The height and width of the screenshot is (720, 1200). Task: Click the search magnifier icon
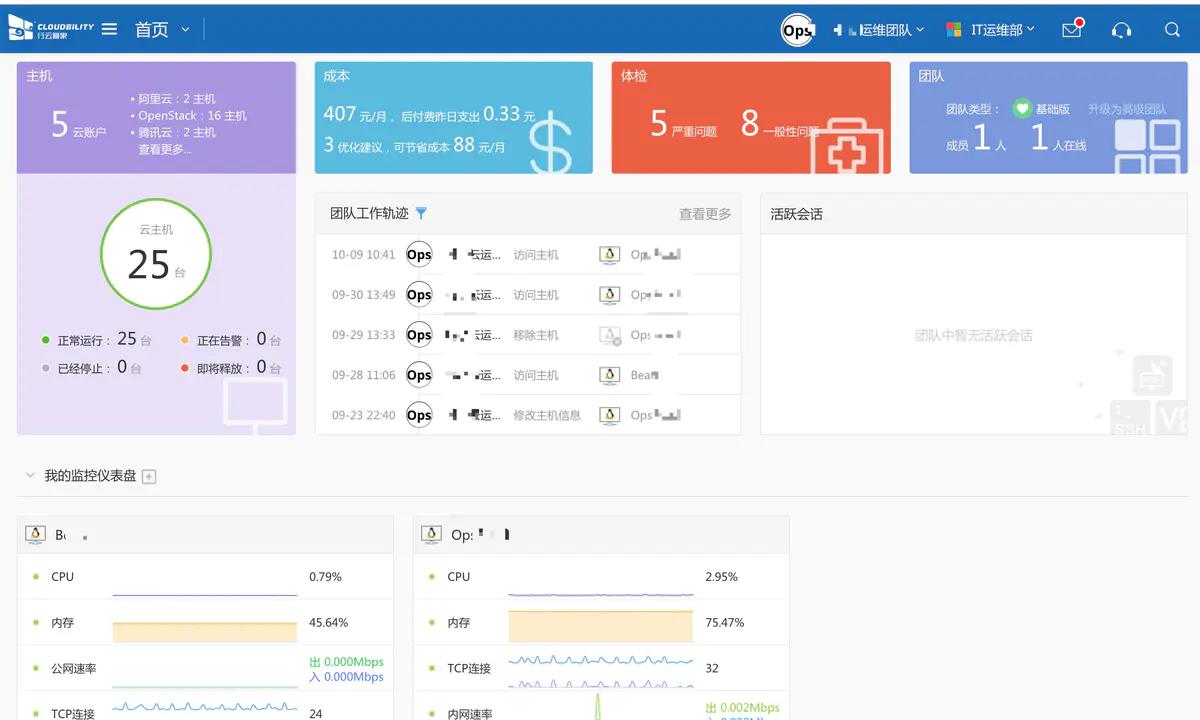click(x=1173, y=30)
